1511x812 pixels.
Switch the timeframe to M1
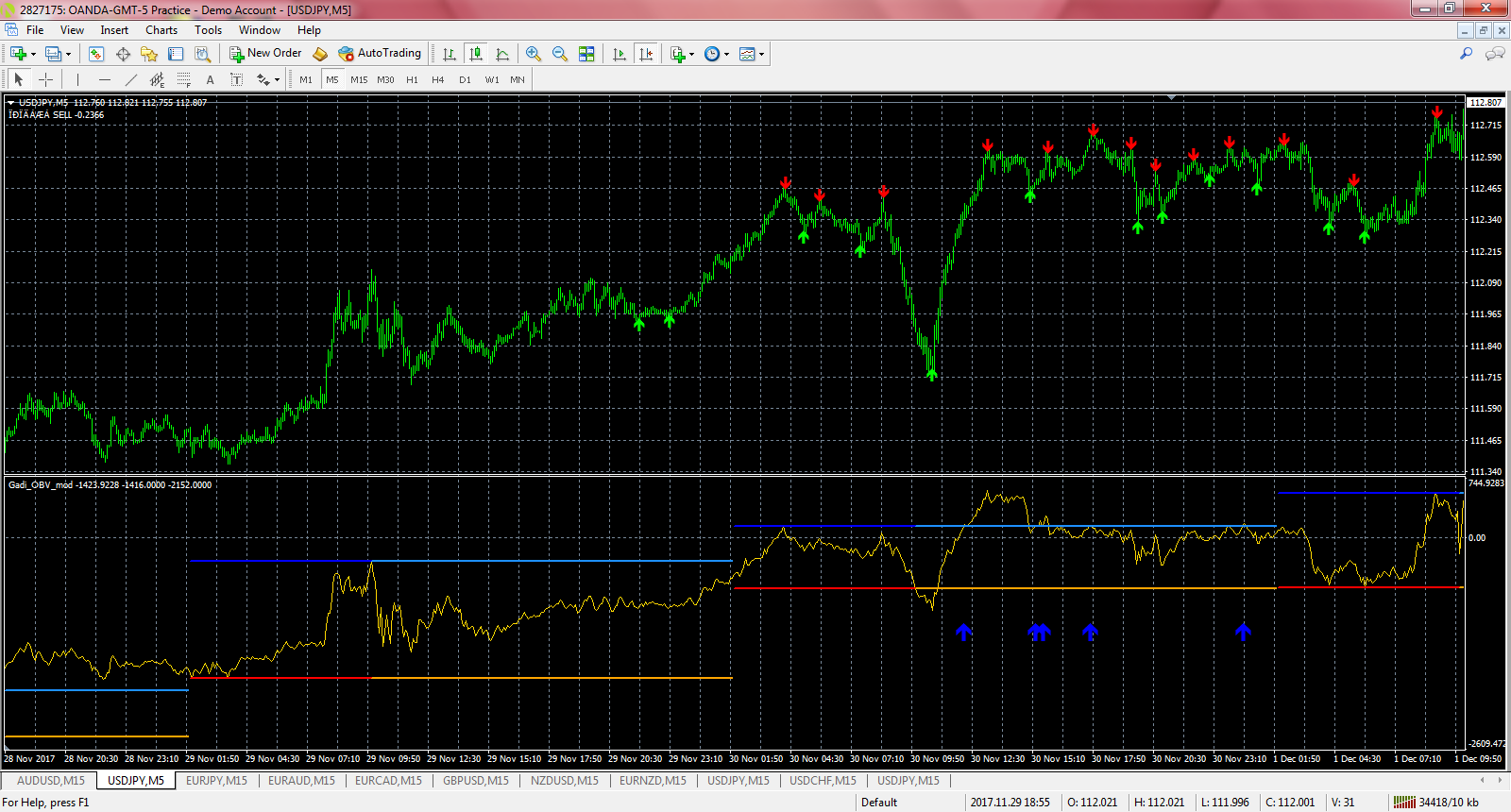pyautogui.click(x=306, y=79)
